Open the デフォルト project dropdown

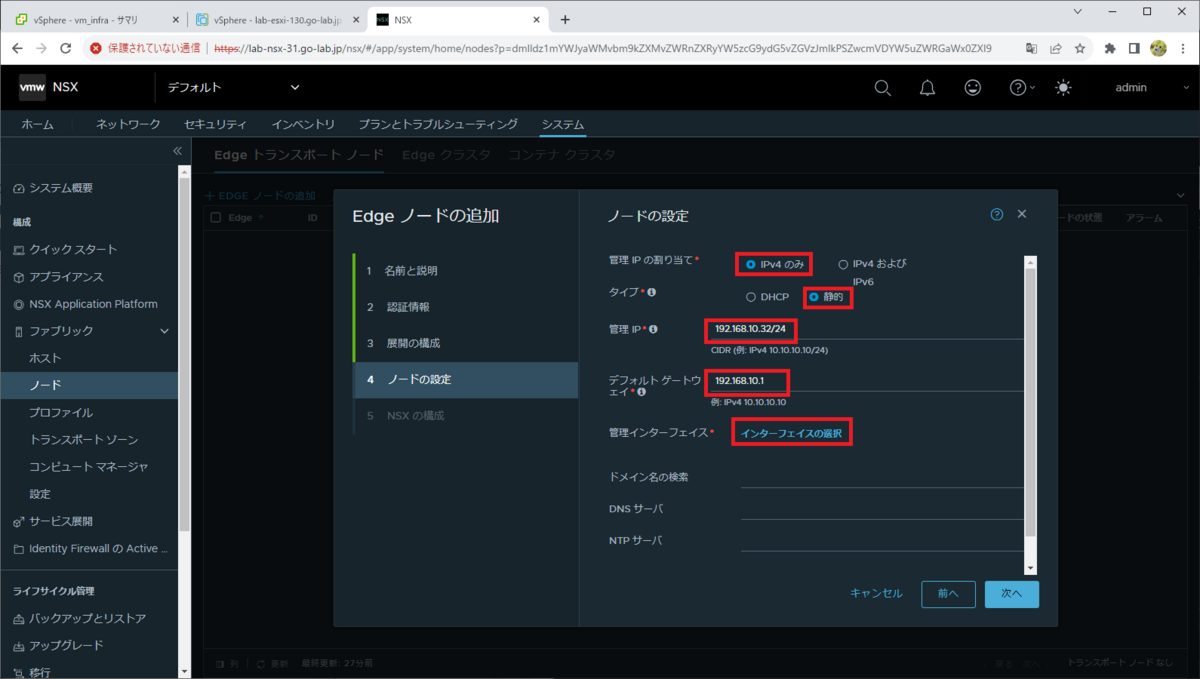234,88
